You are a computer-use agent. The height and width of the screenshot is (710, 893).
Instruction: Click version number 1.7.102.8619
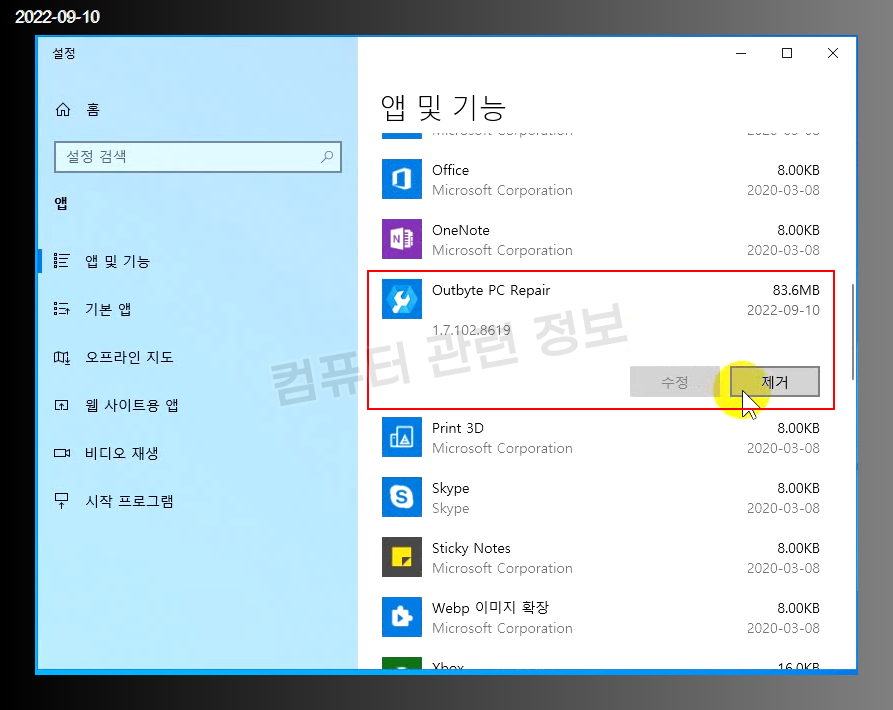[x=471, y=330]
